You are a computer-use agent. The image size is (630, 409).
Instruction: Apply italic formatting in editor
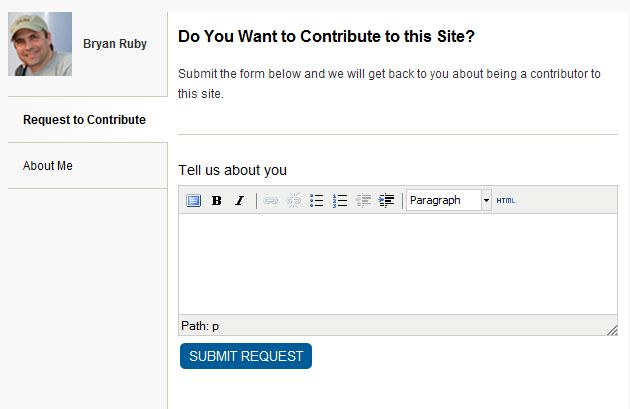pos(239,201)
